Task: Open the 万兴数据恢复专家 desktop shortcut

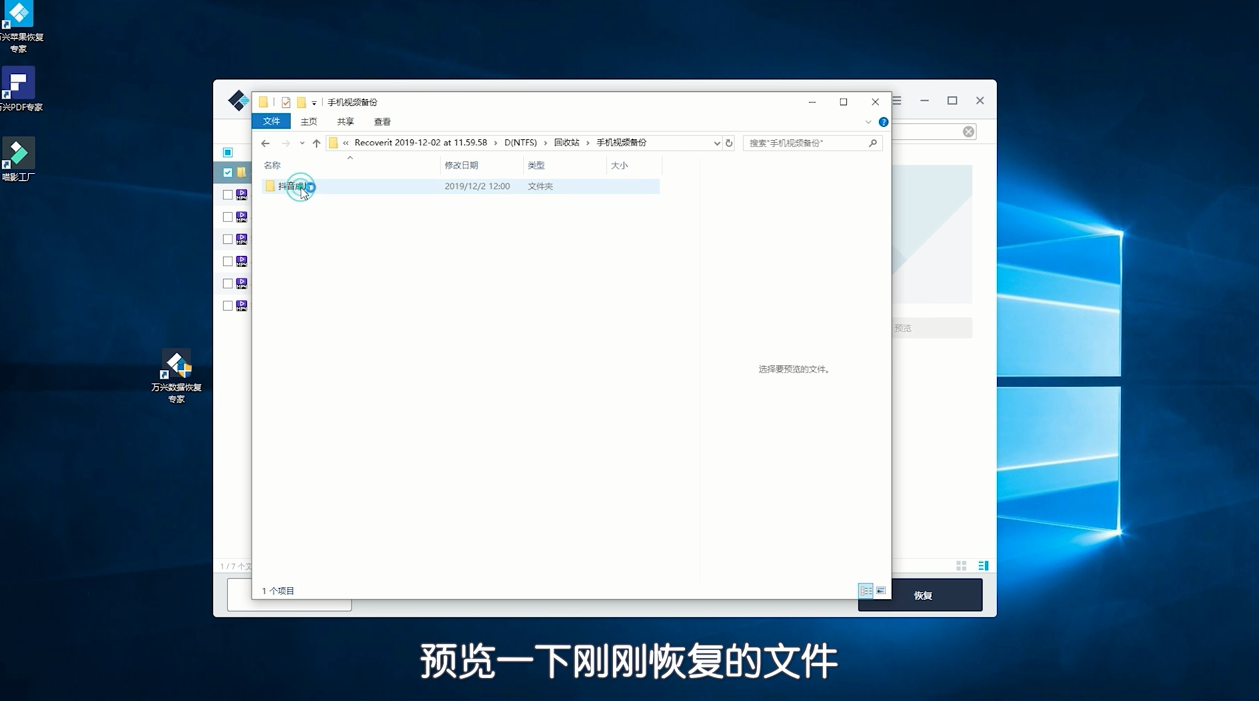Action: coord(177,377)
